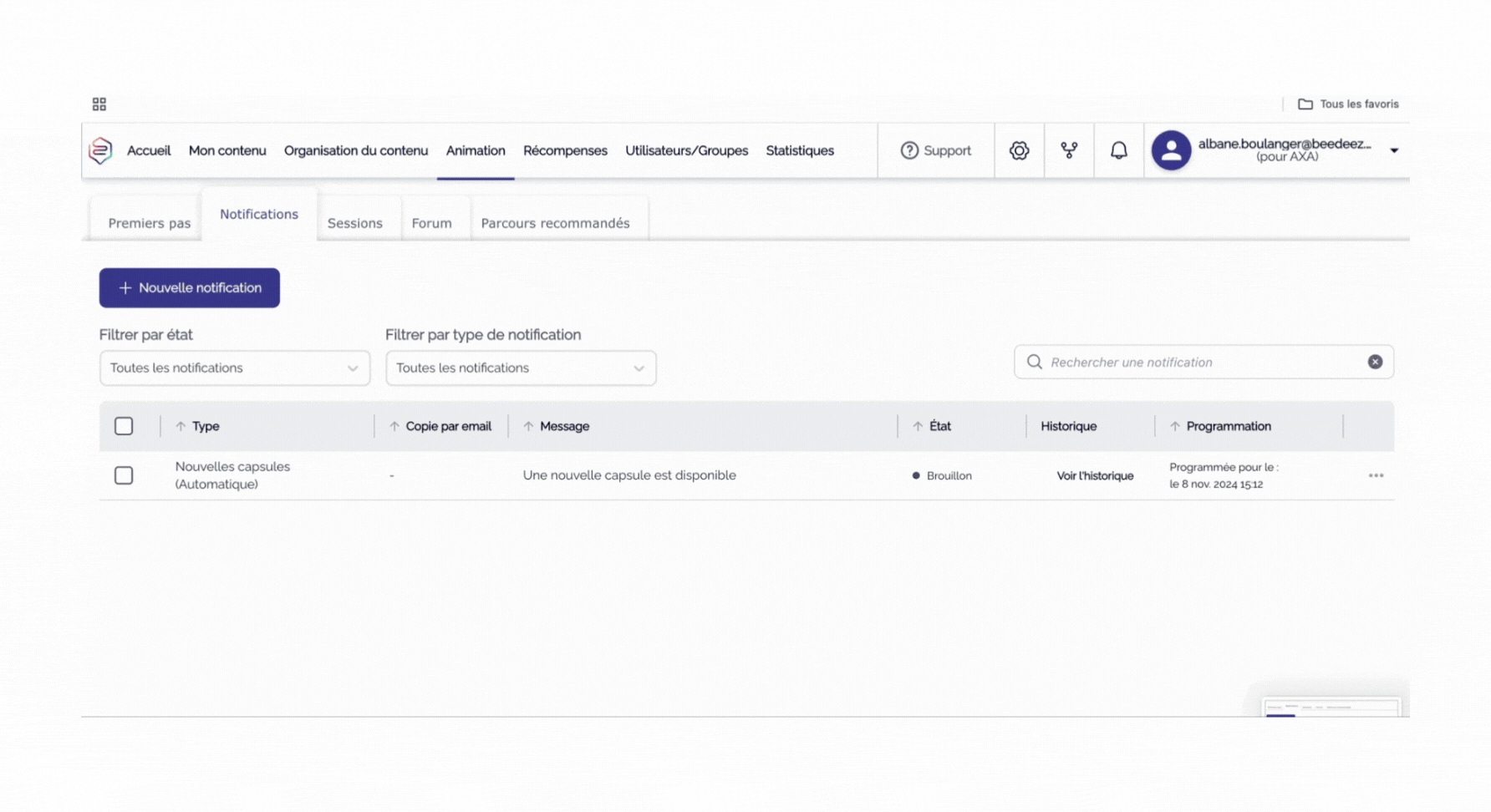Toggle the select-all header checkbox
This screenshot has height=812, width=1491.
point(124,426)
